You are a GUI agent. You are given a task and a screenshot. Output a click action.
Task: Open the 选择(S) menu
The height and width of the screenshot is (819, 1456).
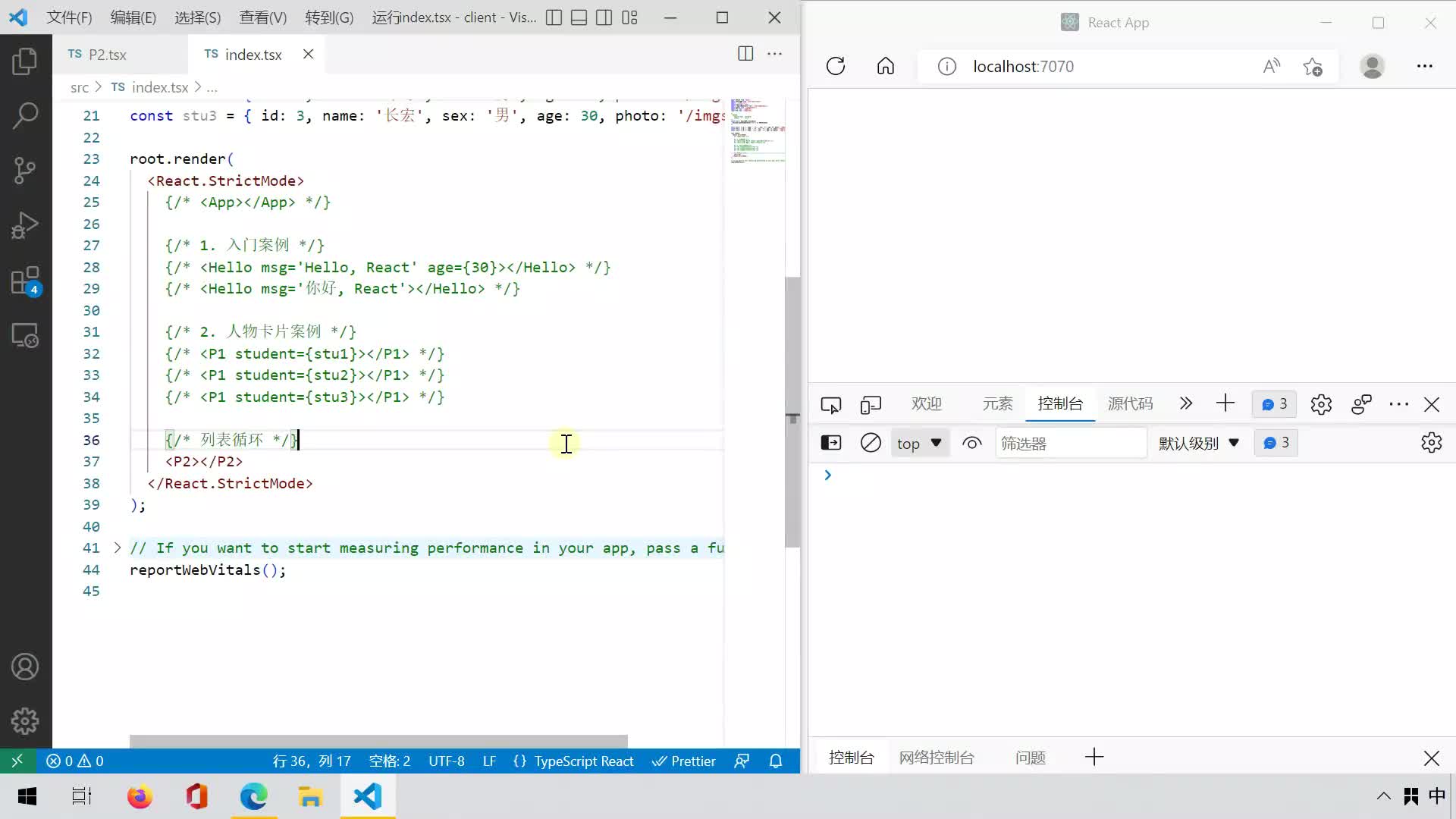point(197,17)
